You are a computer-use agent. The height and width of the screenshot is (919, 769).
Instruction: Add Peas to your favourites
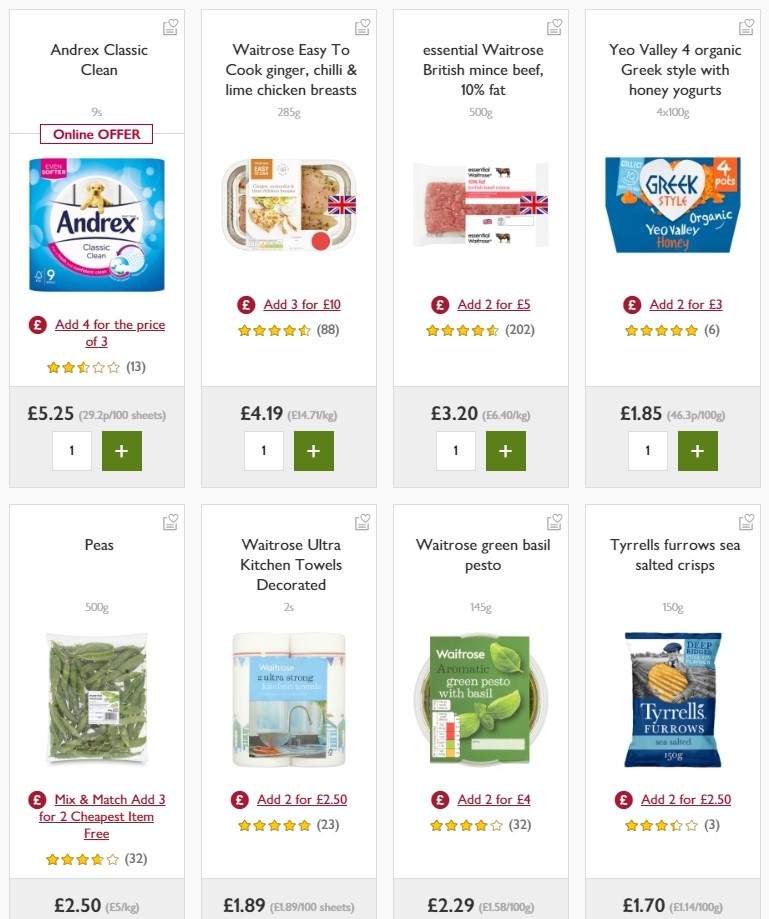[x=170, y=521]
